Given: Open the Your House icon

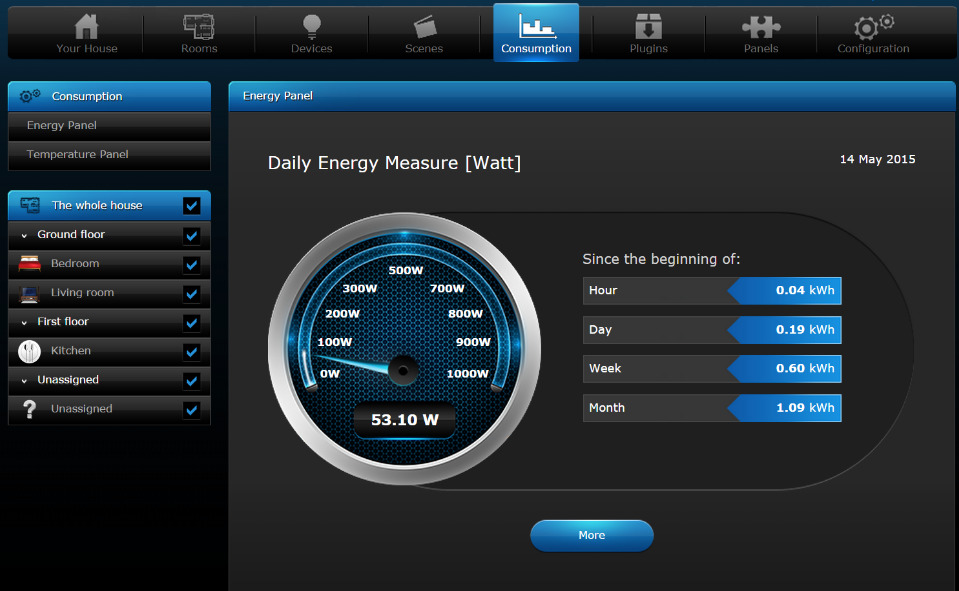Looking at the screenshot, I should coord(87,27).
